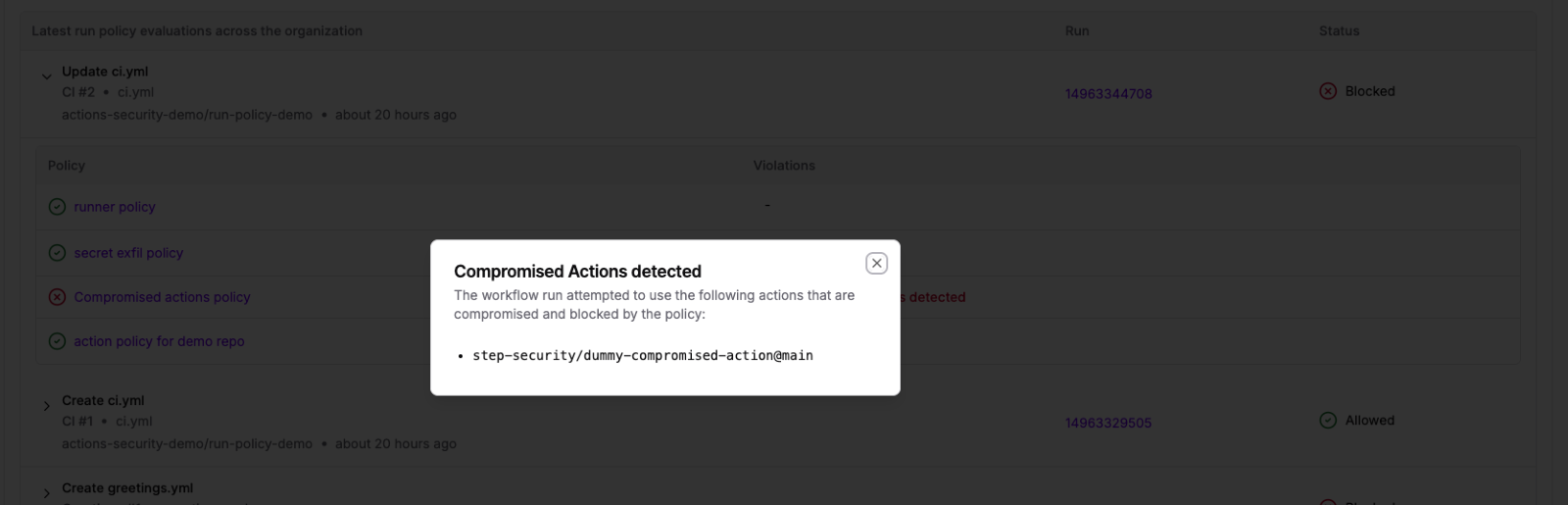Click the Blocked status red X icon

click(x=1328, y=91)
